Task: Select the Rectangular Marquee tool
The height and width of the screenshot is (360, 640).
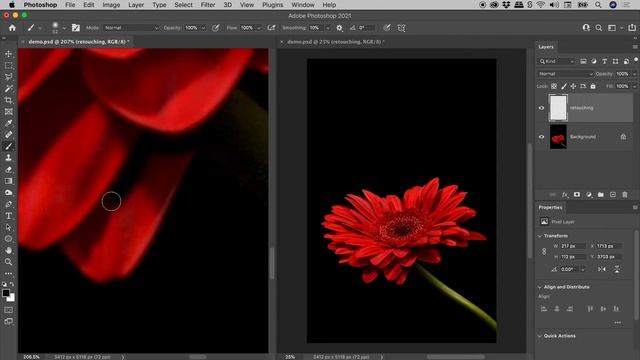Action: (x=8, y=65)
